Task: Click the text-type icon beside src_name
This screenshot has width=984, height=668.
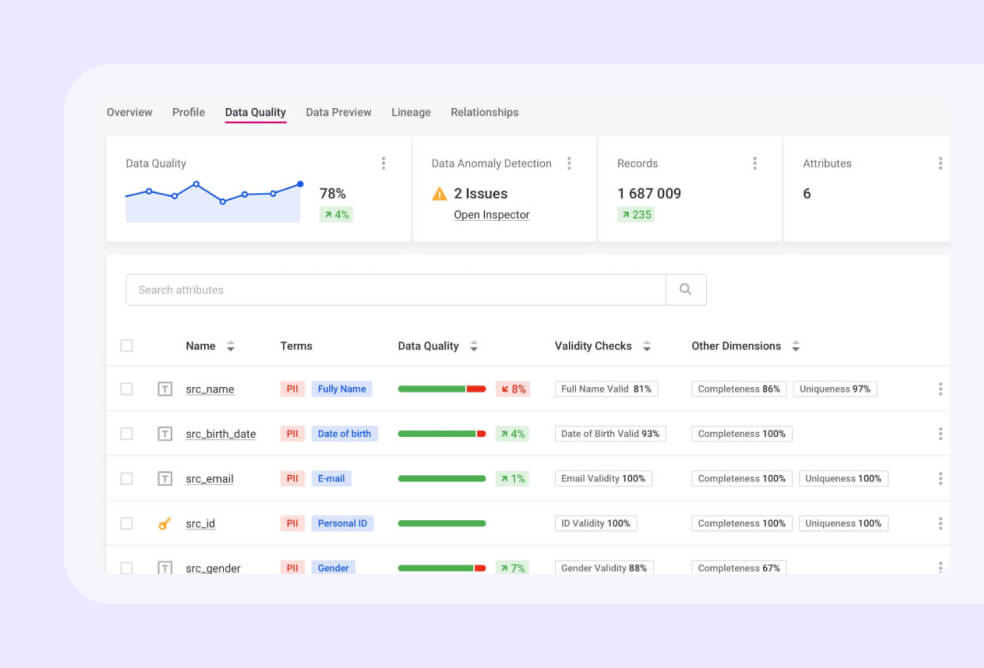Action: 165,388
